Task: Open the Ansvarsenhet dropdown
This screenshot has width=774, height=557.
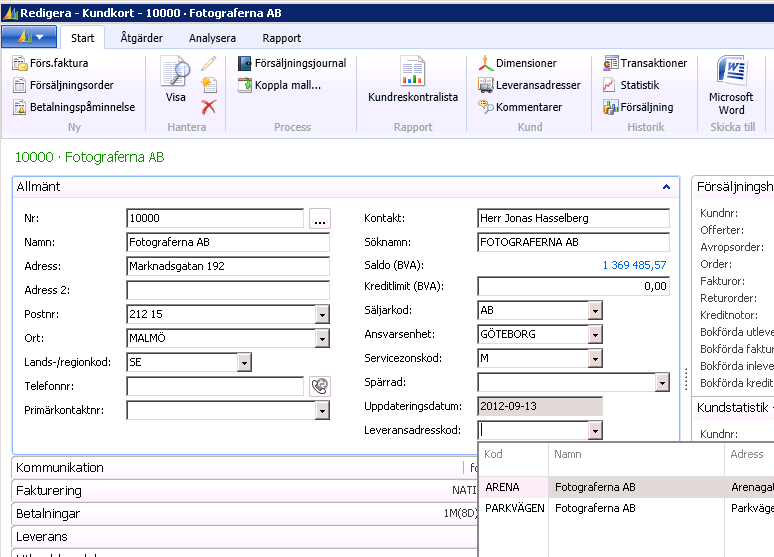Action: point(595,334)
